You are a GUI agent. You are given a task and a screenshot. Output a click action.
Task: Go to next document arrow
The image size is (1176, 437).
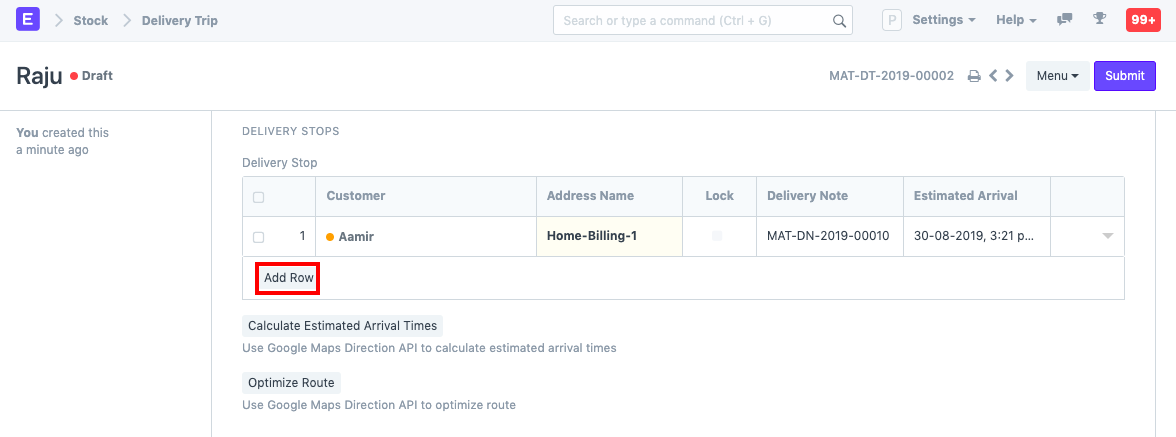pyautogui.click(x=1010, y=76)
